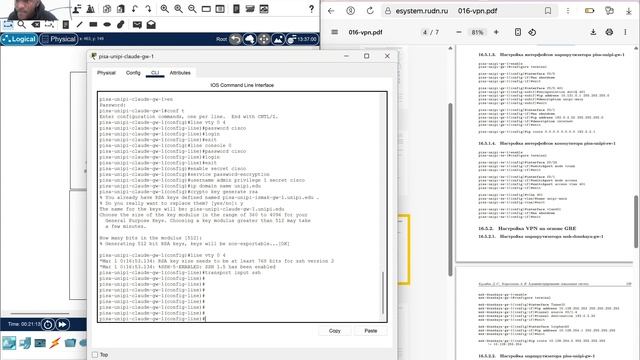This screenshot has height=360, width=640.
Task: Reset zoom in Packet Tracer toolbar
Action: [x=178, y=9]
